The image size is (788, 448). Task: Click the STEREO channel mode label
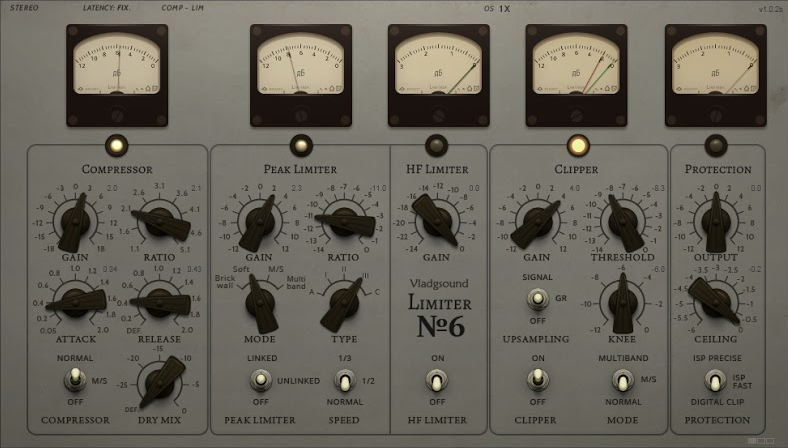point(24,8)
